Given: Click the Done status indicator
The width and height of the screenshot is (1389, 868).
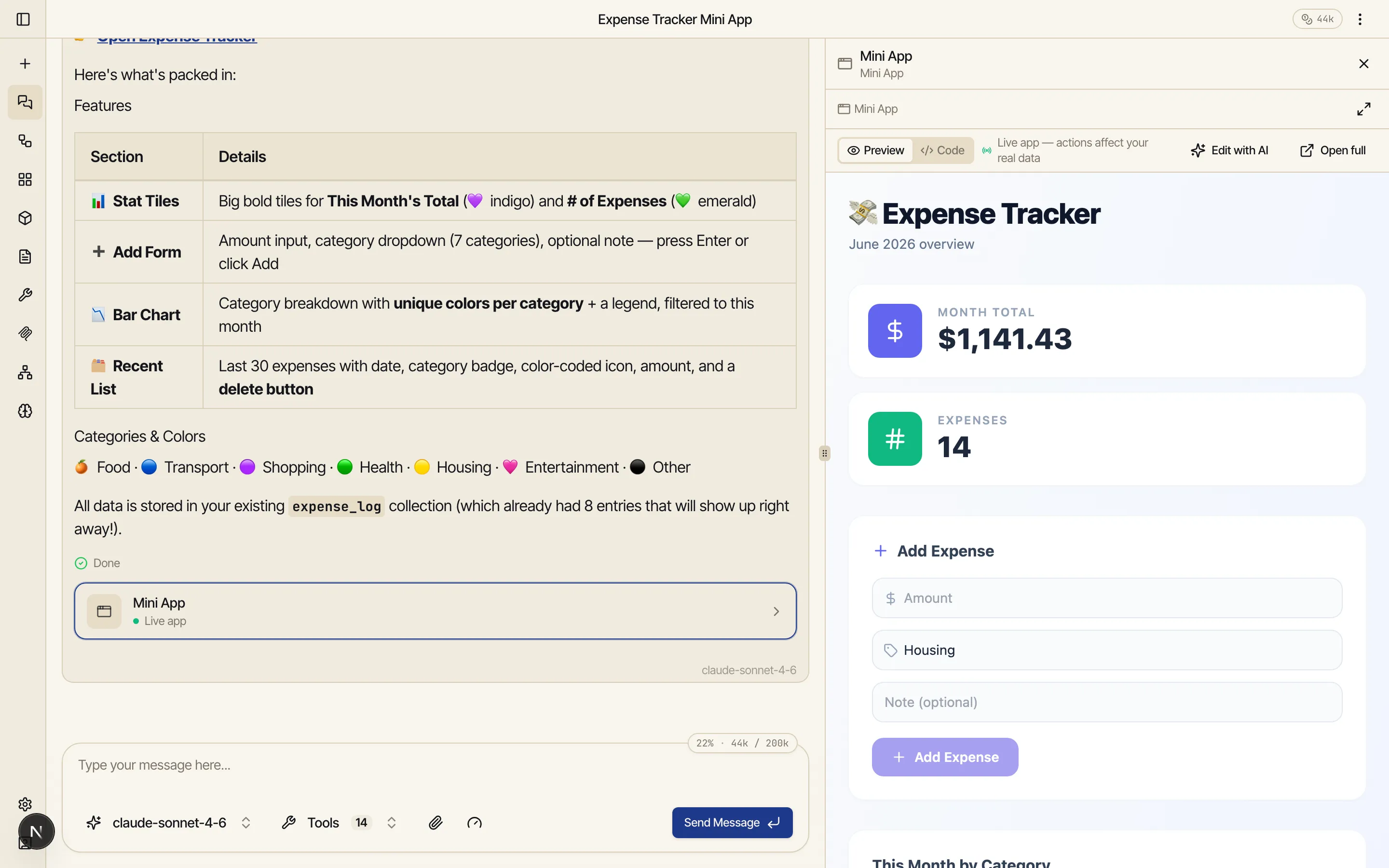Looking at the screenshot, I should pos(97,563).
